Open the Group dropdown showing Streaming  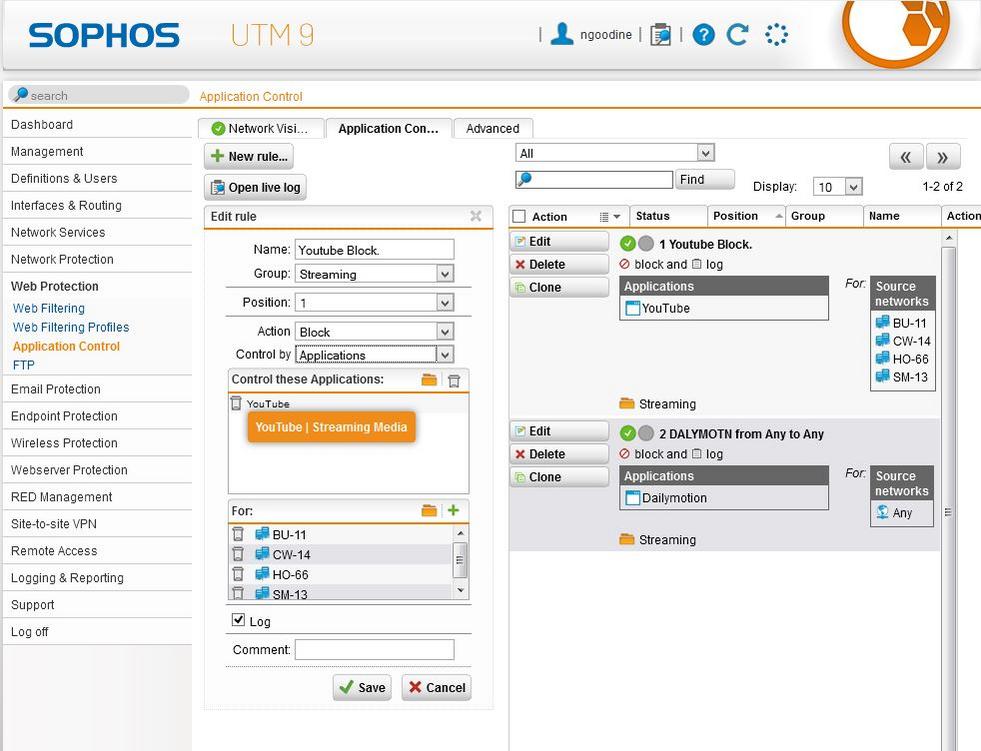pyautogui.click(x=375, y=274)
